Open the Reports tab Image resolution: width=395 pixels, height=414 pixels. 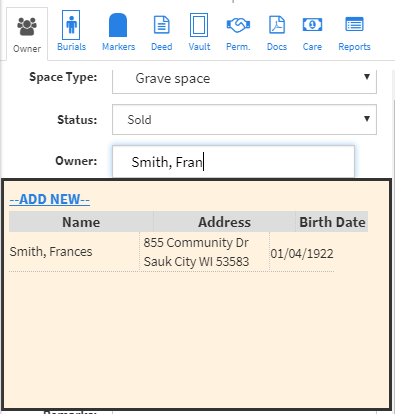pos(354,33)
